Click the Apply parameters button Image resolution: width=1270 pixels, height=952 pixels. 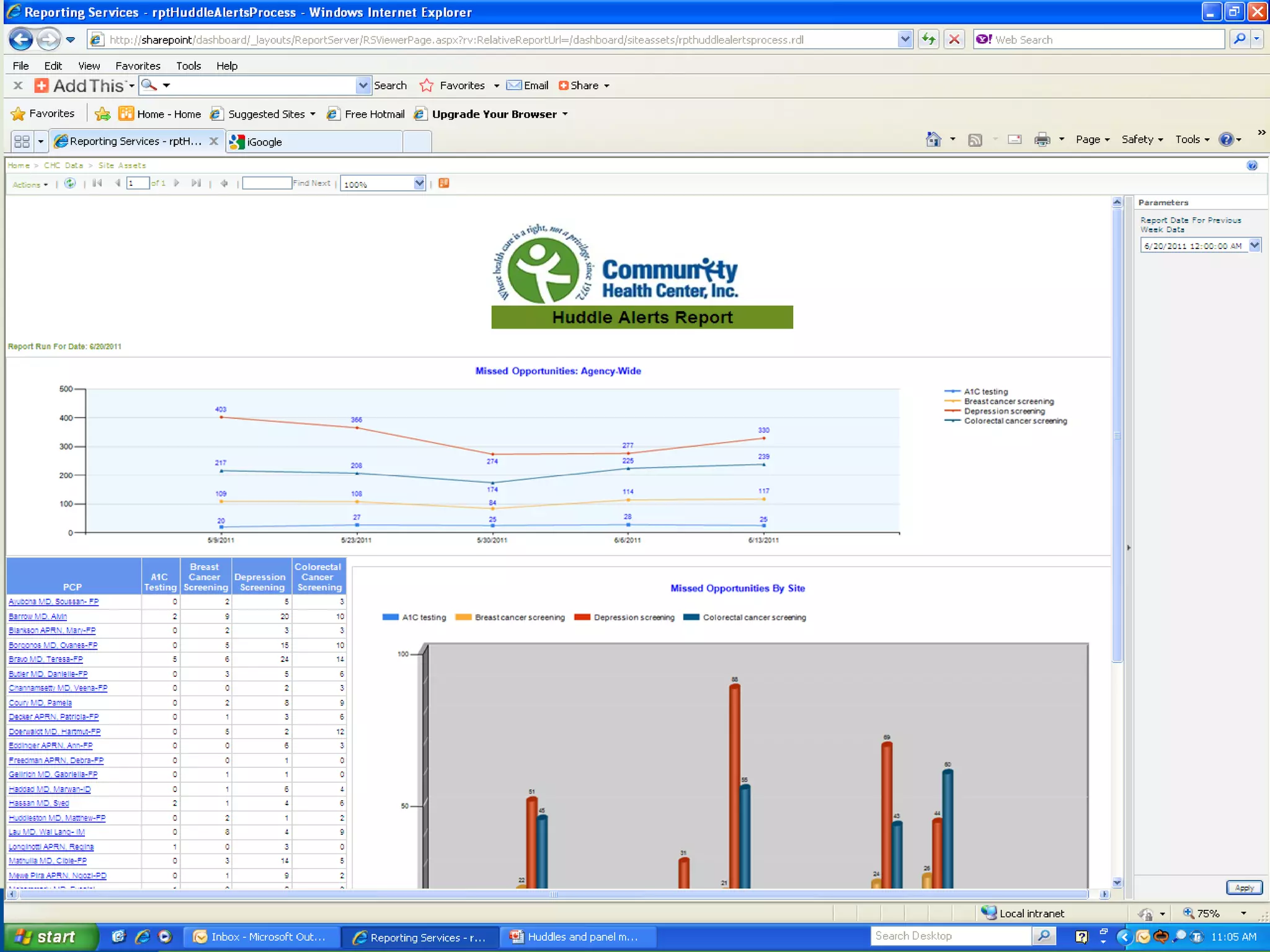[x=1244, y=888]
